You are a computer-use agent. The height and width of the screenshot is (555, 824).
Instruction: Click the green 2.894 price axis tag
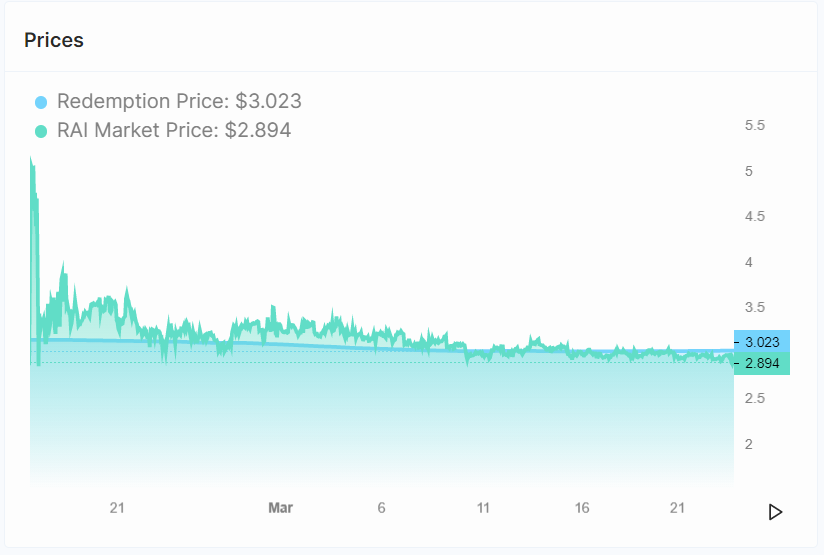coord(762,363)
